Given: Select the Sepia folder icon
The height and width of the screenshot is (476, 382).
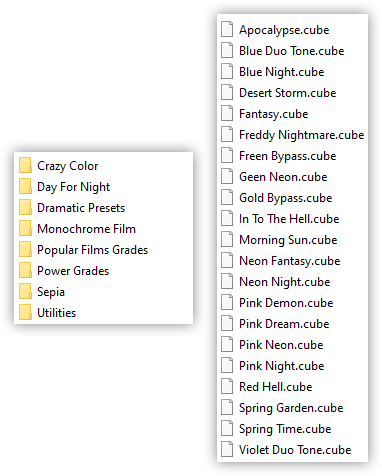Looking at the screenshot, I should tap(25, 292).
